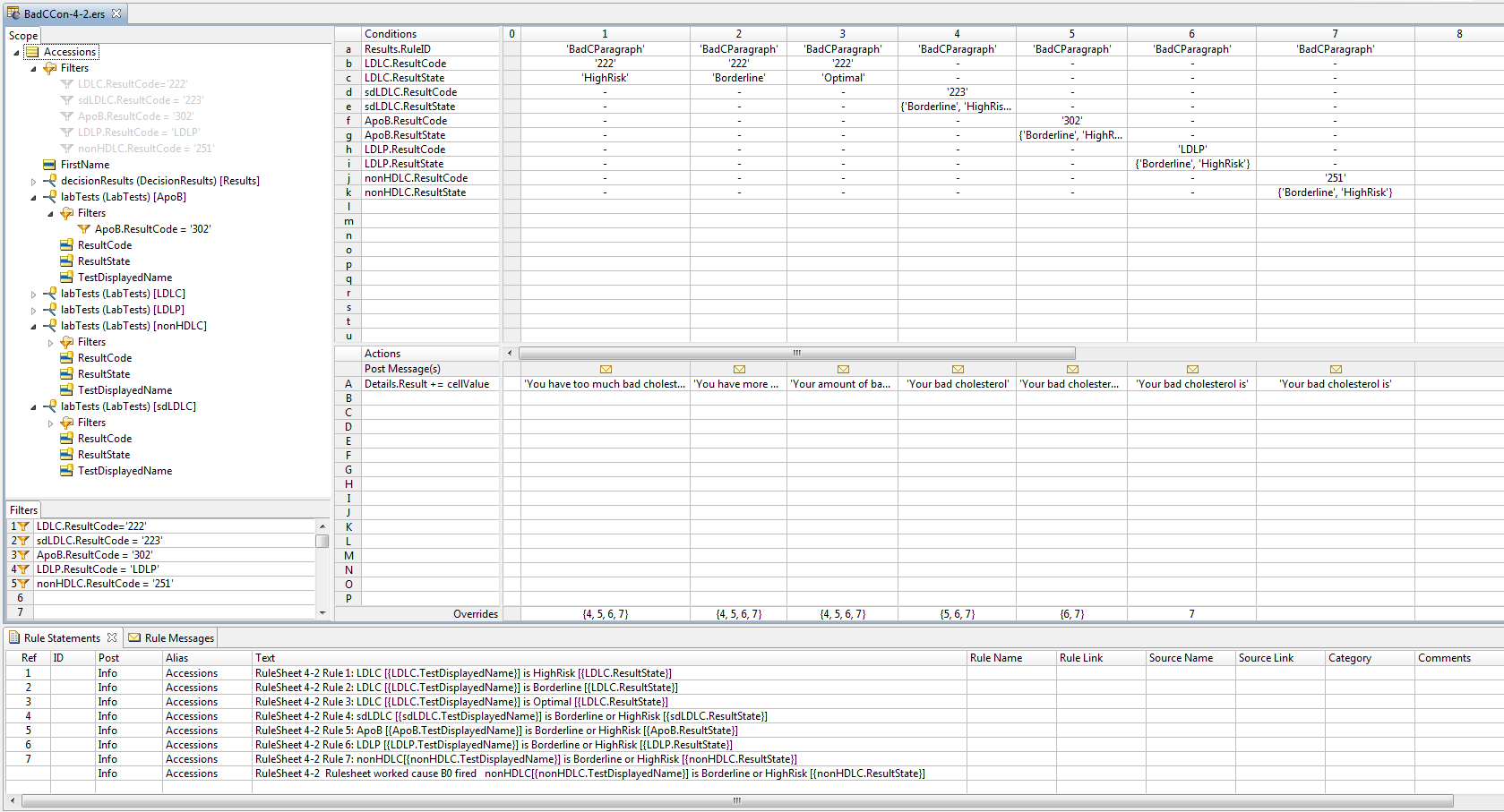Expand the labTests (LabTests) [LDLC] node
1504x812 pixels.
tap(34, 295)
